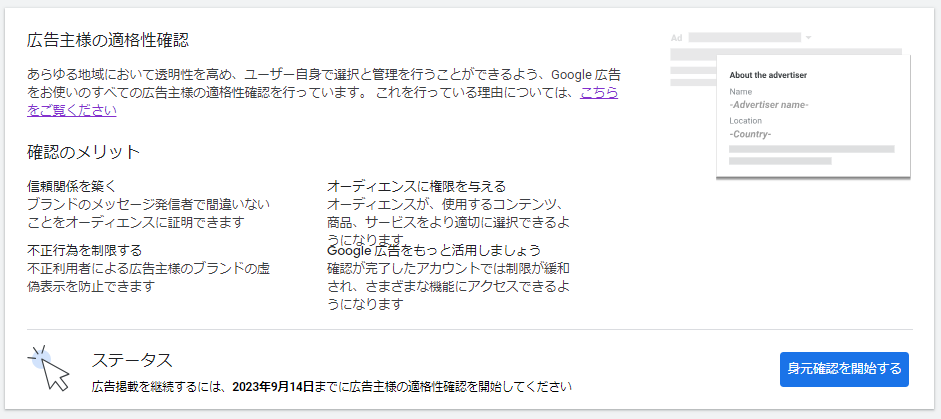Click the -Country- placeholder
Viewport: 941px width, 419px height.
point(750,134)
